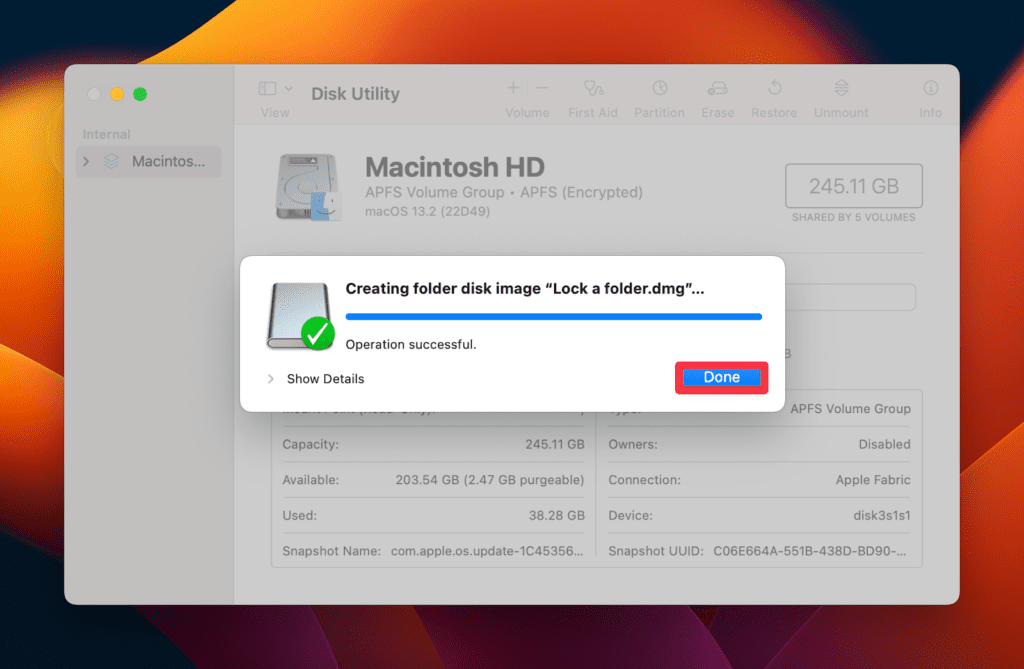This screenshot has width=1024, height=669.
Task: Open View dropdown chevron in toolbar
Action: pos(289,88)
